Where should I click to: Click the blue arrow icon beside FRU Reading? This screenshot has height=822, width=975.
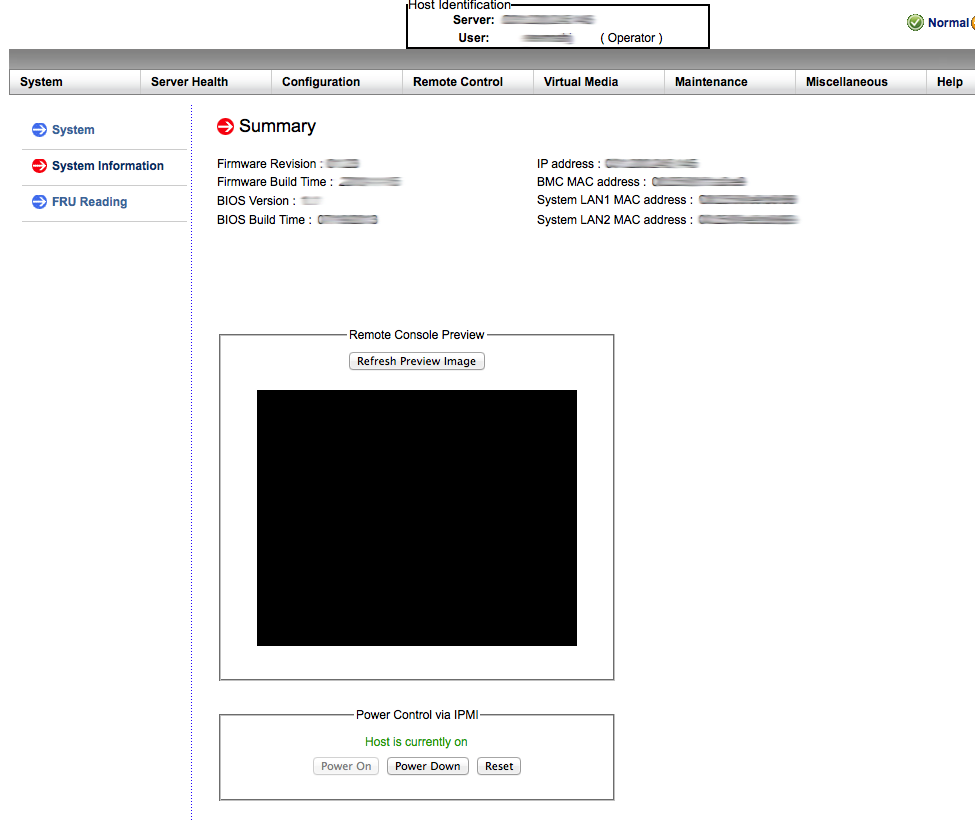(39, 202)
